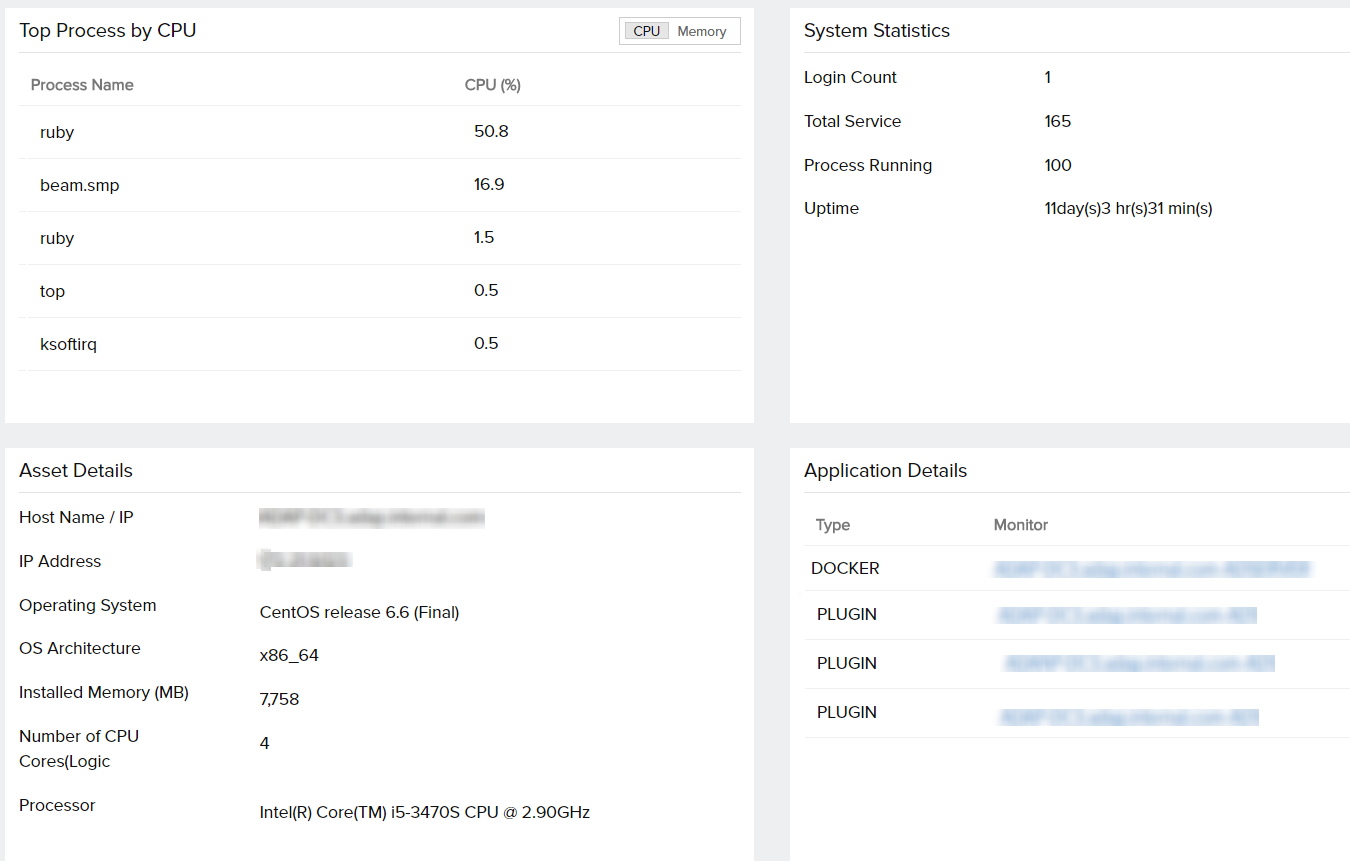Click the ksoftirq process name

68,343
